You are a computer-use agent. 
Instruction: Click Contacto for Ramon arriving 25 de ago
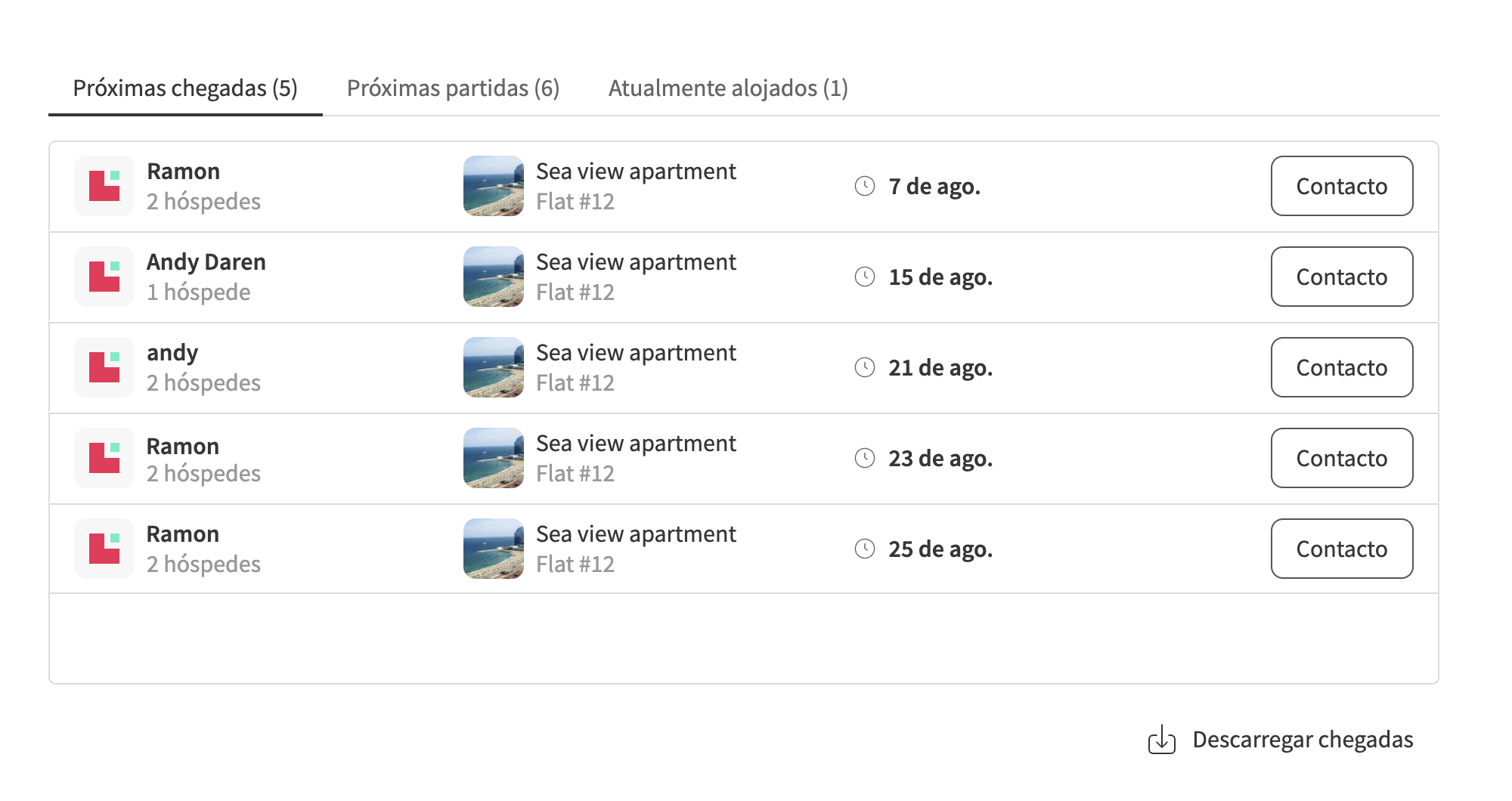tap(1341, 549)
